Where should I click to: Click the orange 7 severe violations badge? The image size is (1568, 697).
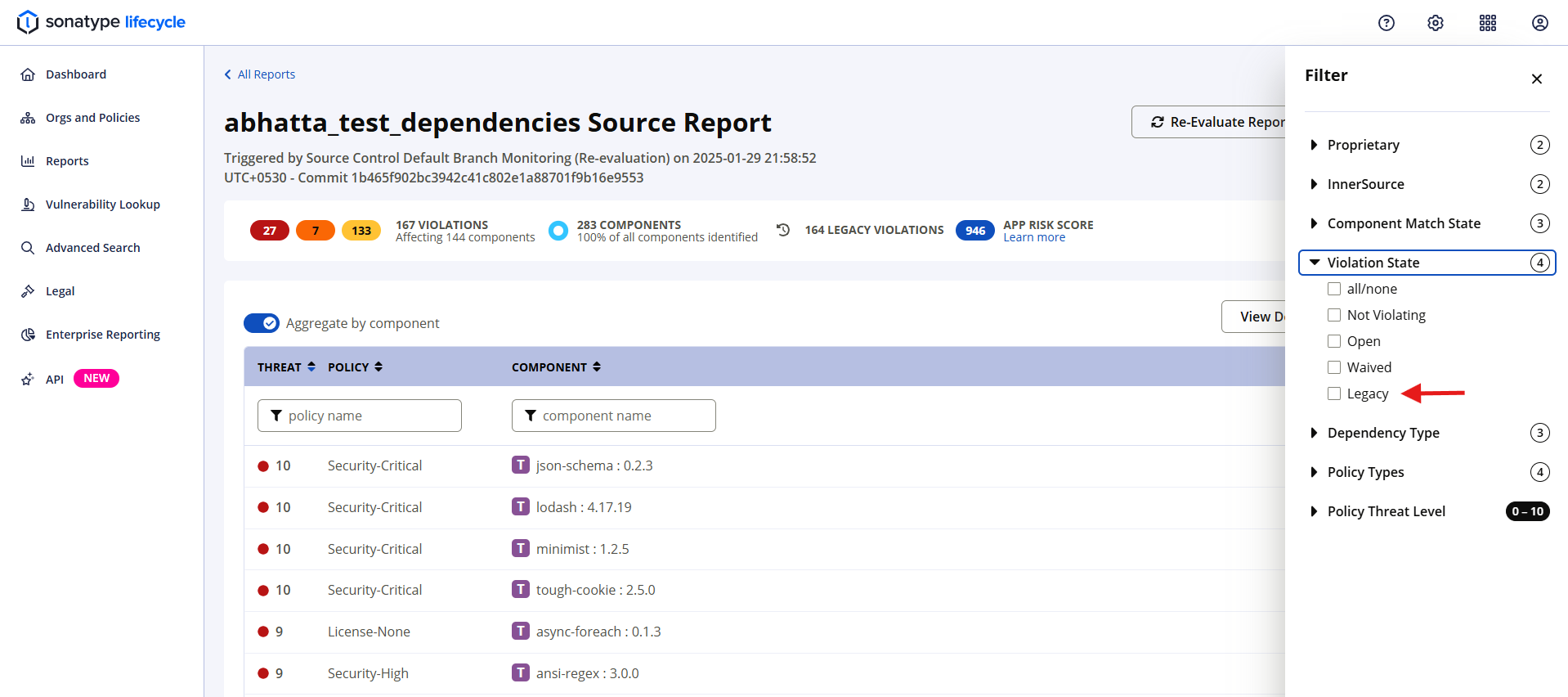point(316,231)
